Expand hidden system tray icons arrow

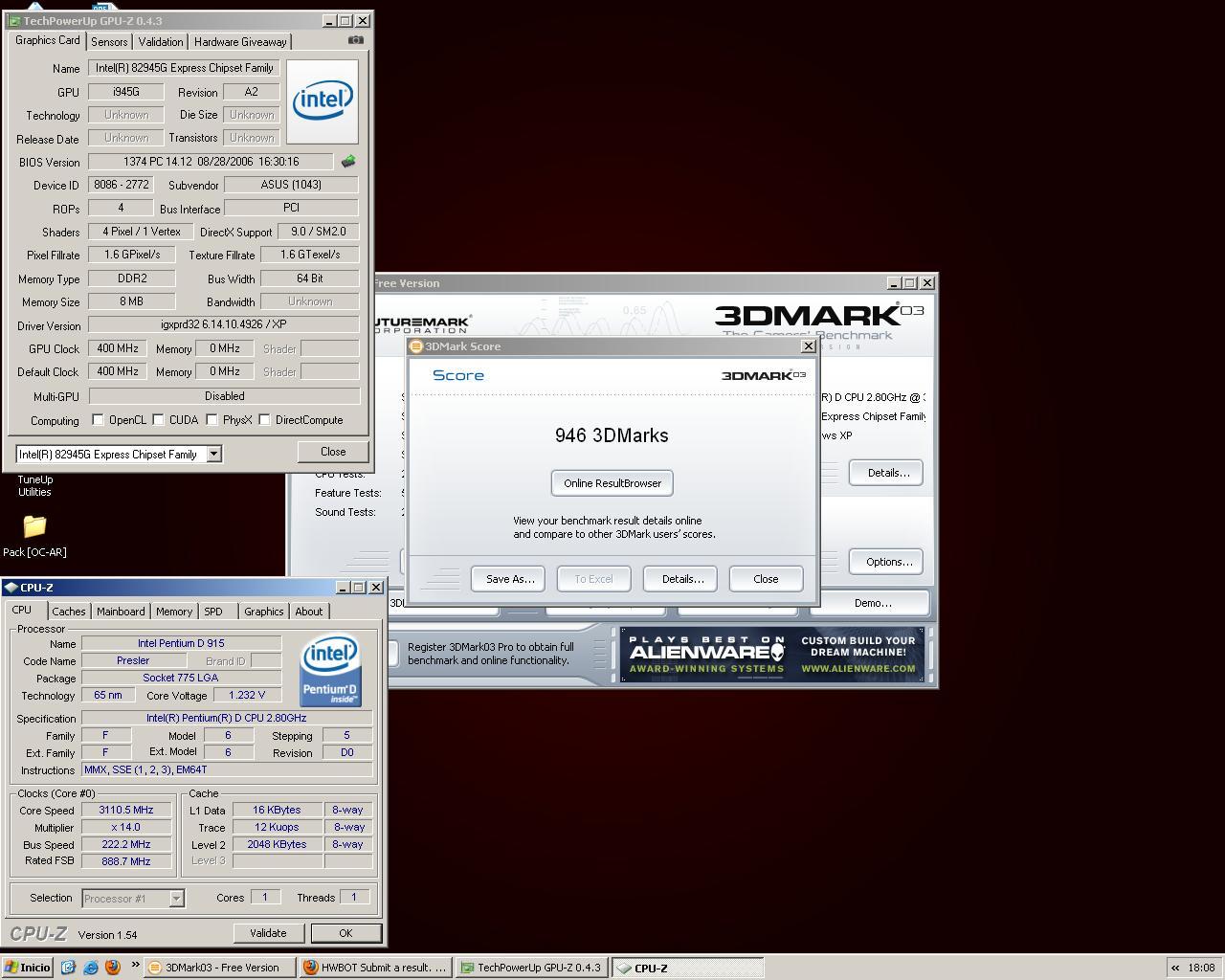[x=1175, y=968]
